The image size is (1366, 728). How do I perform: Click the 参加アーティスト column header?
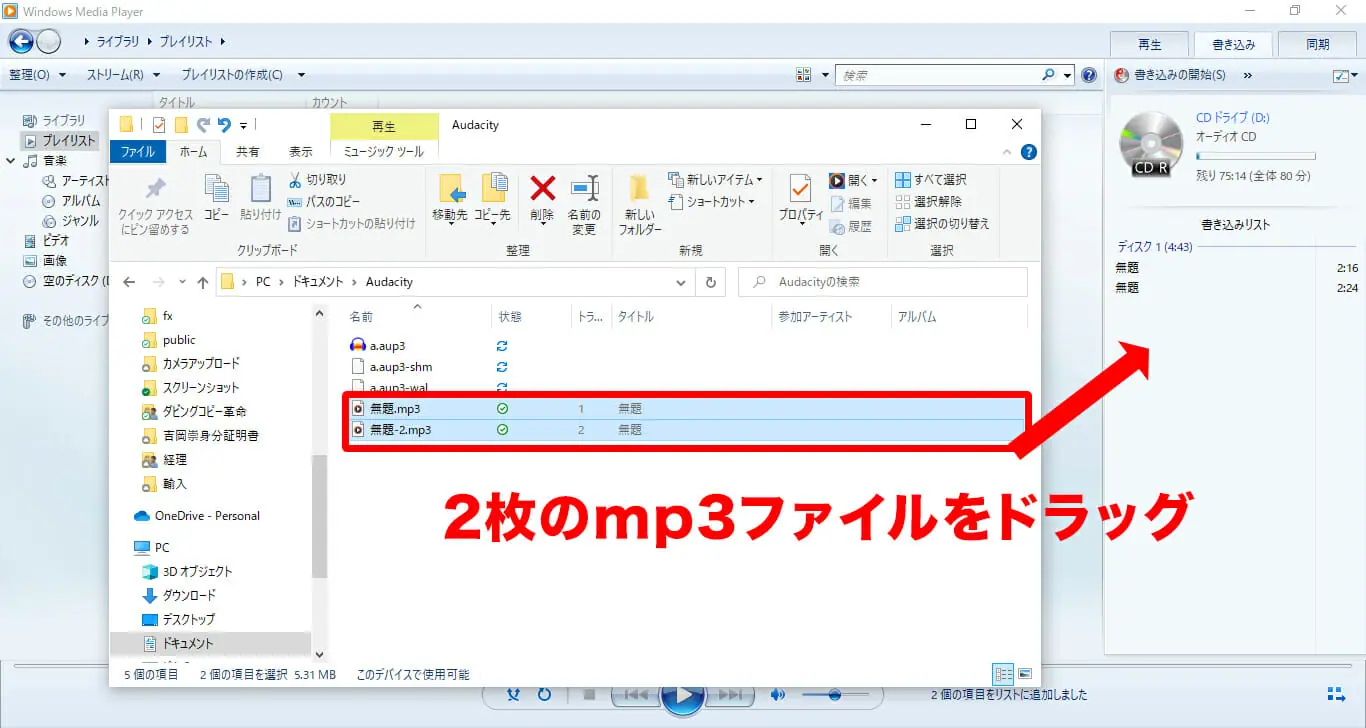coord(831,316)
